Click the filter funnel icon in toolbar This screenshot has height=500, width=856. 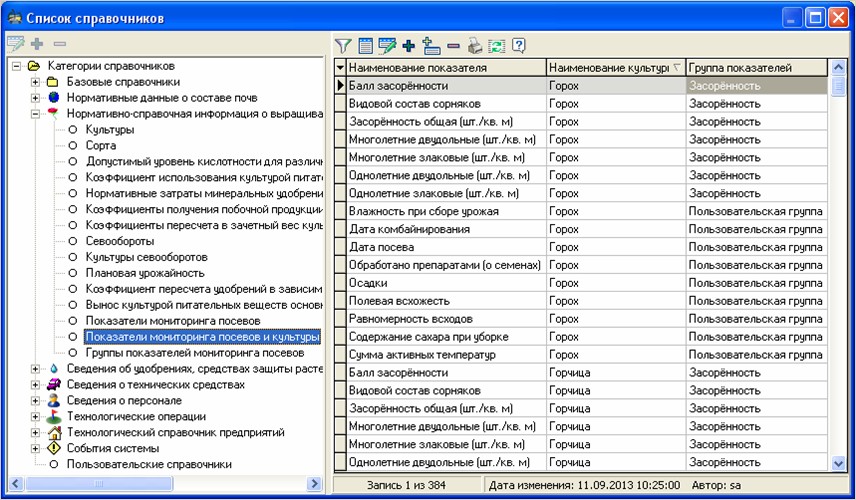(343, 45)
